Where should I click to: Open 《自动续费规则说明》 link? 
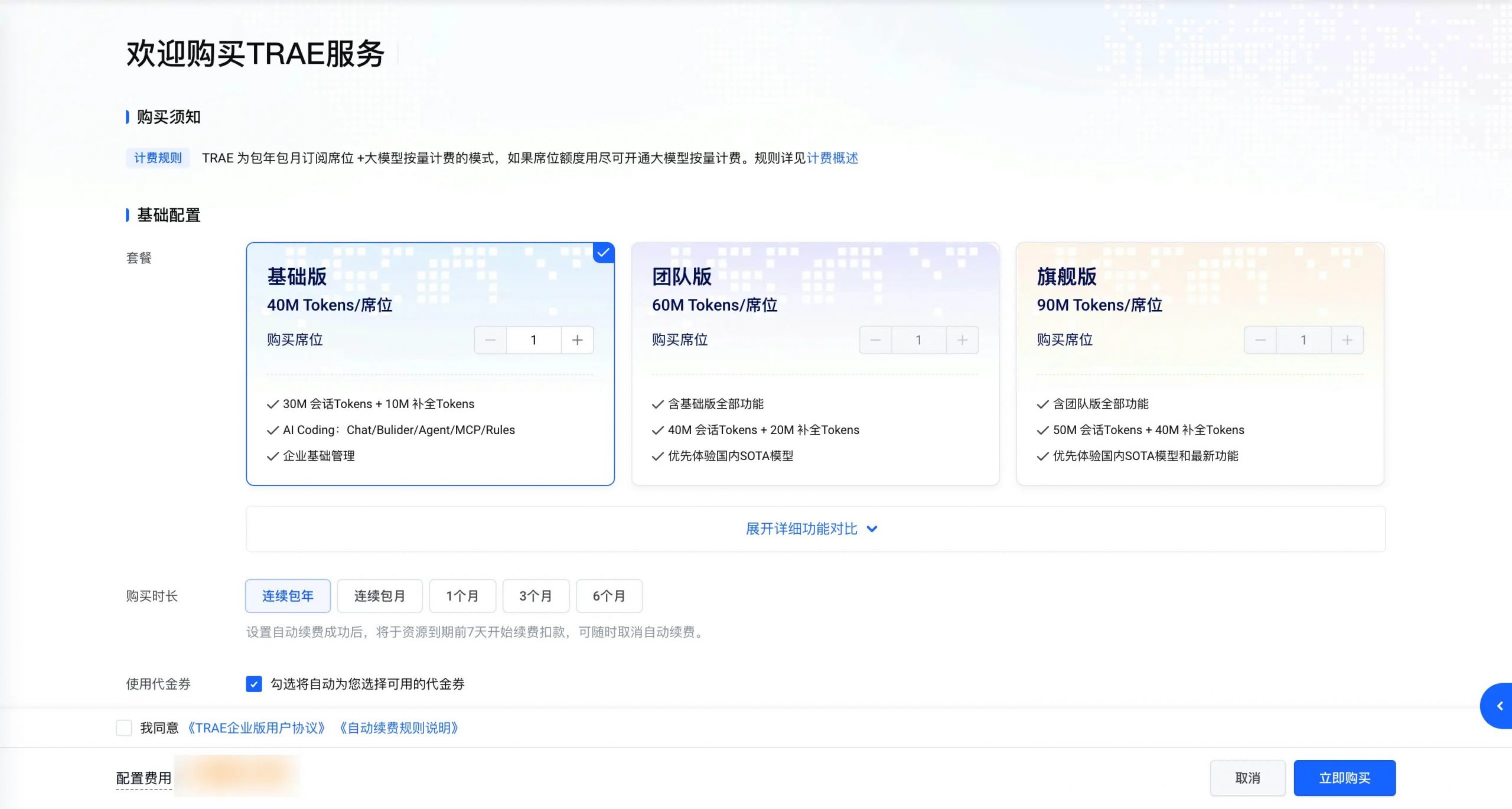pyautogui.click(x=399, y=728)
